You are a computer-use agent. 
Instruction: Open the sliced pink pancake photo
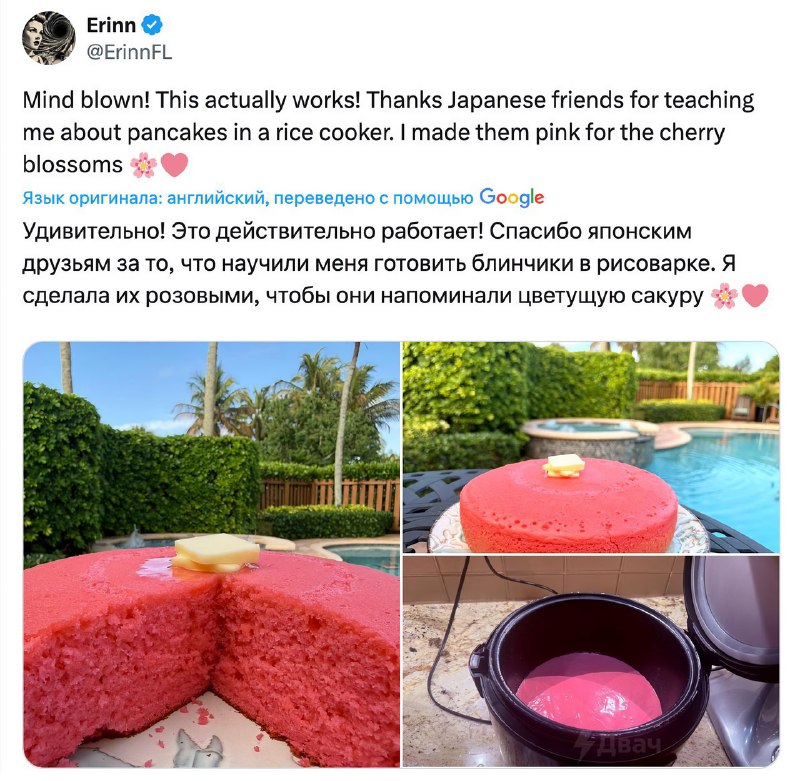(212, 555)
